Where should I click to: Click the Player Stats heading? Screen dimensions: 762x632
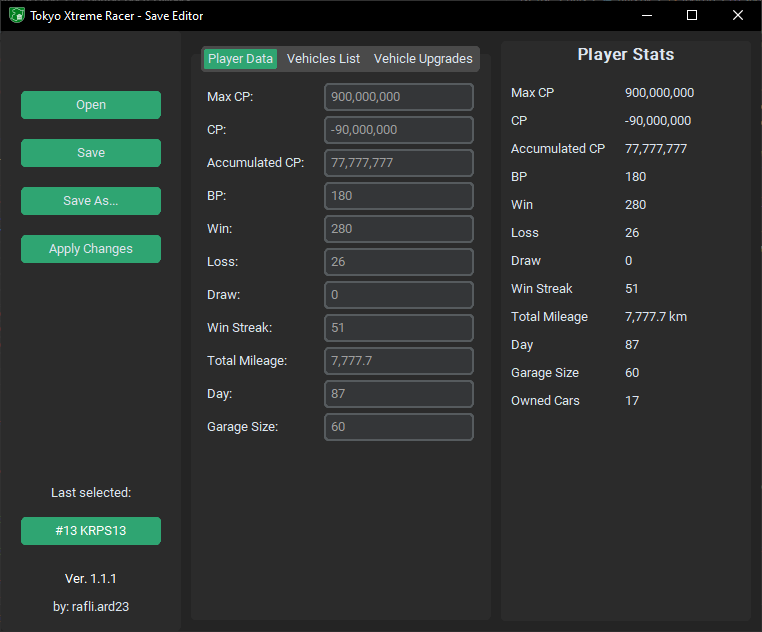pos(626,54)
